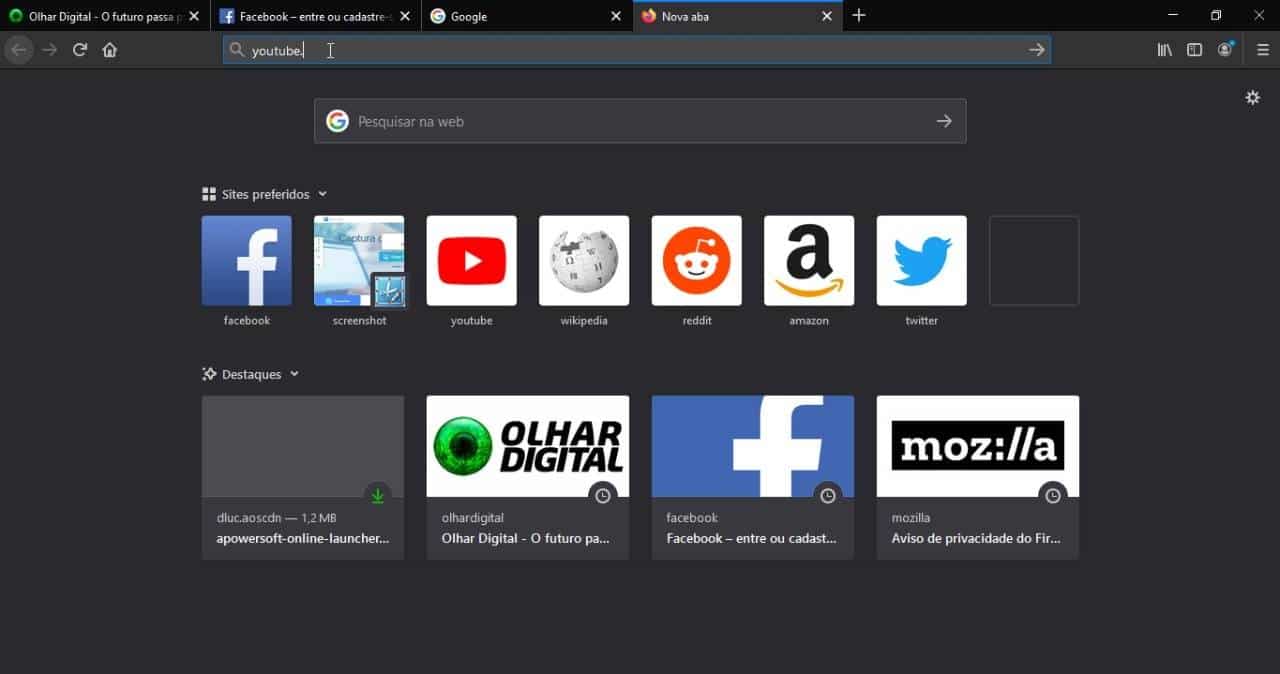Click the address bar go arrow

click(x=1037, y=50)
